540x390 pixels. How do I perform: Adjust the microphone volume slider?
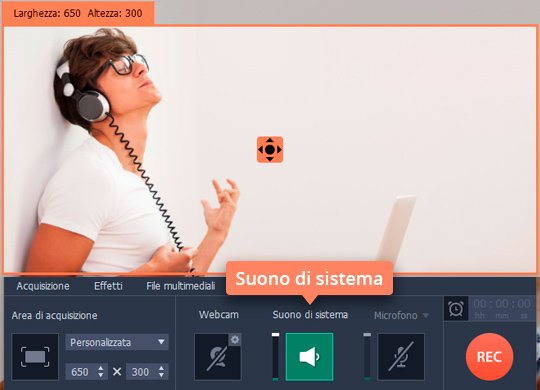coord(367,357)
